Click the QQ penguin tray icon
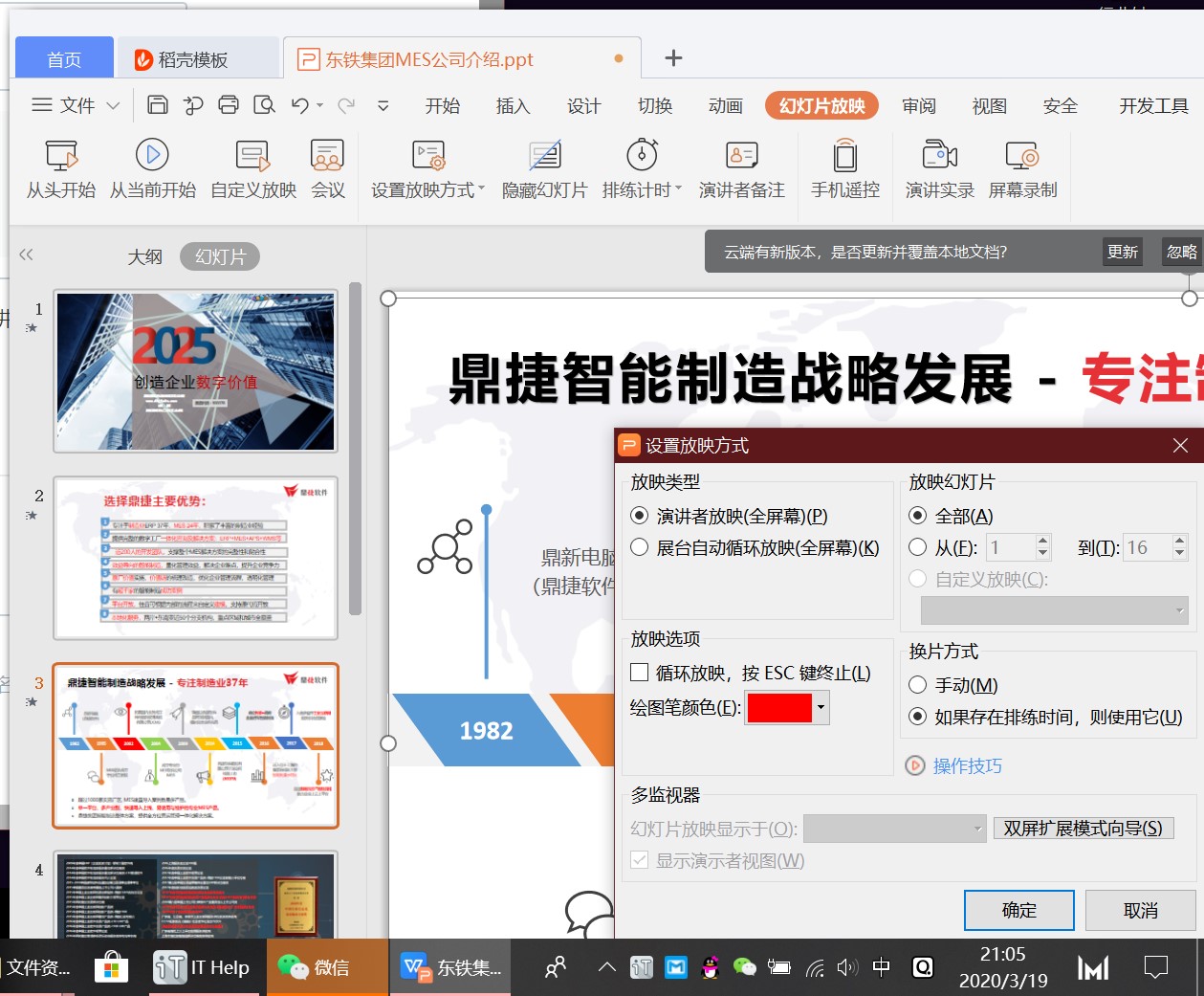 (710, 967)
